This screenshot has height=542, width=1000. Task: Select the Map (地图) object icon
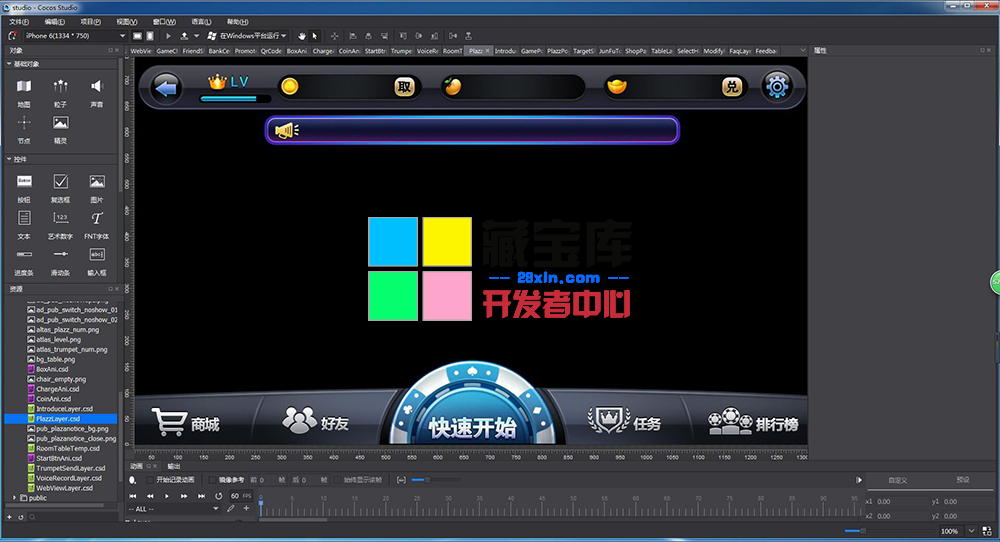pyautogui.click(x=24, y=86)
